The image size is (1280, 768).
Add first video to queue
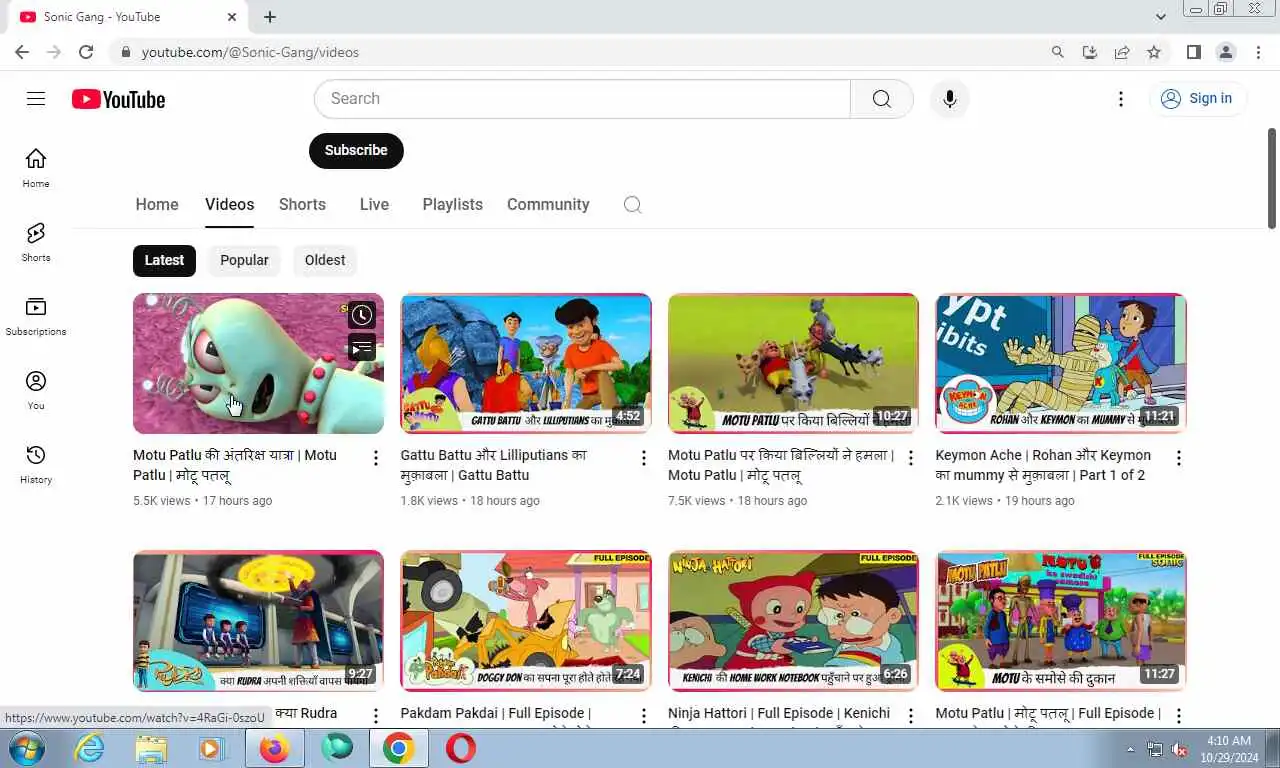(362, 347)
